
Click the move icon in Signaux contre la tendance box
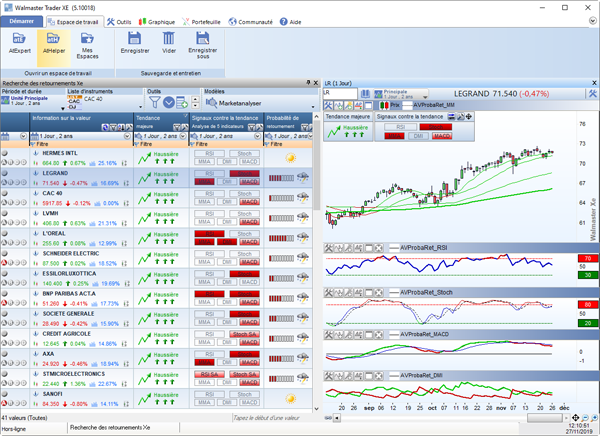pyautogui.click(x=469, y=116)
